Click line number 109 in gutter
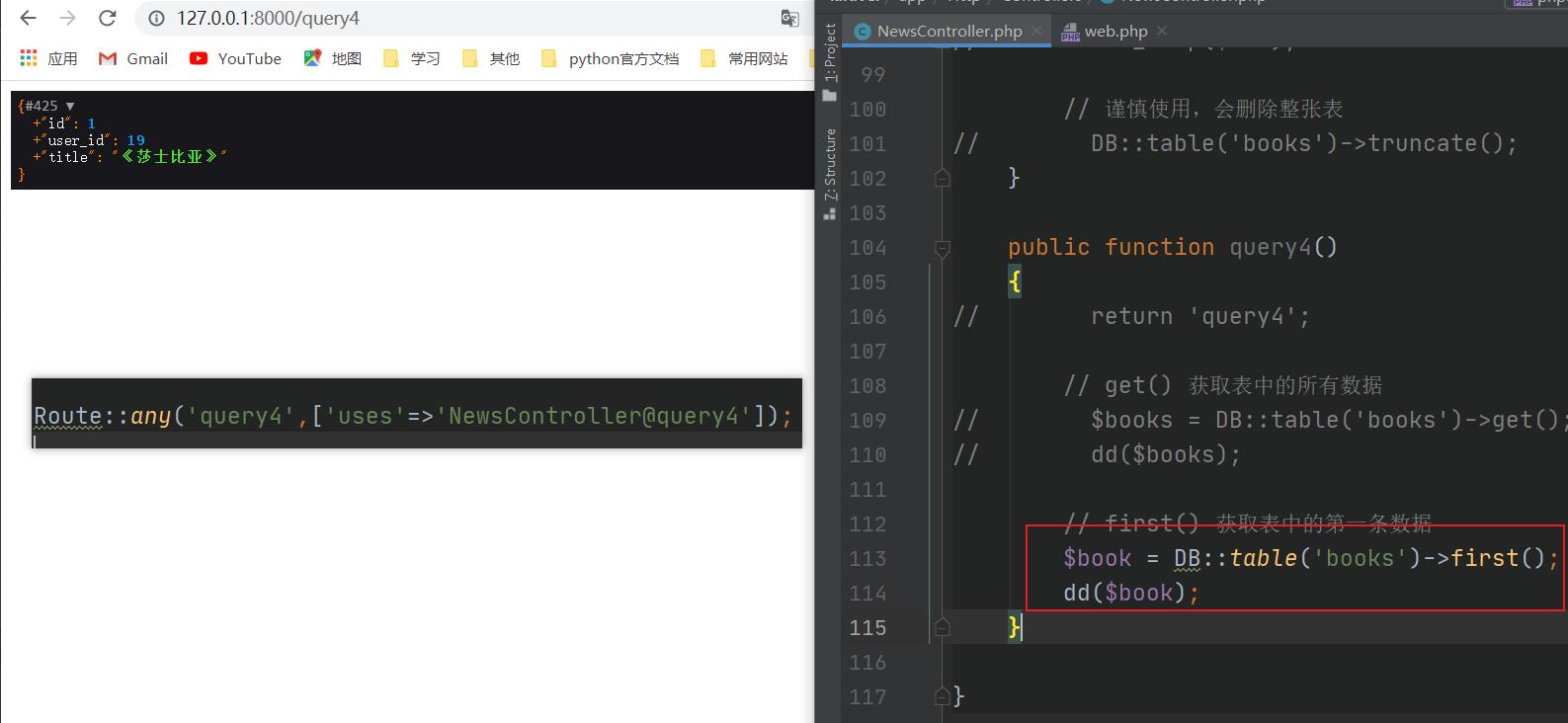This screenshot has height=723, width=1568. [x=867, y=420]
